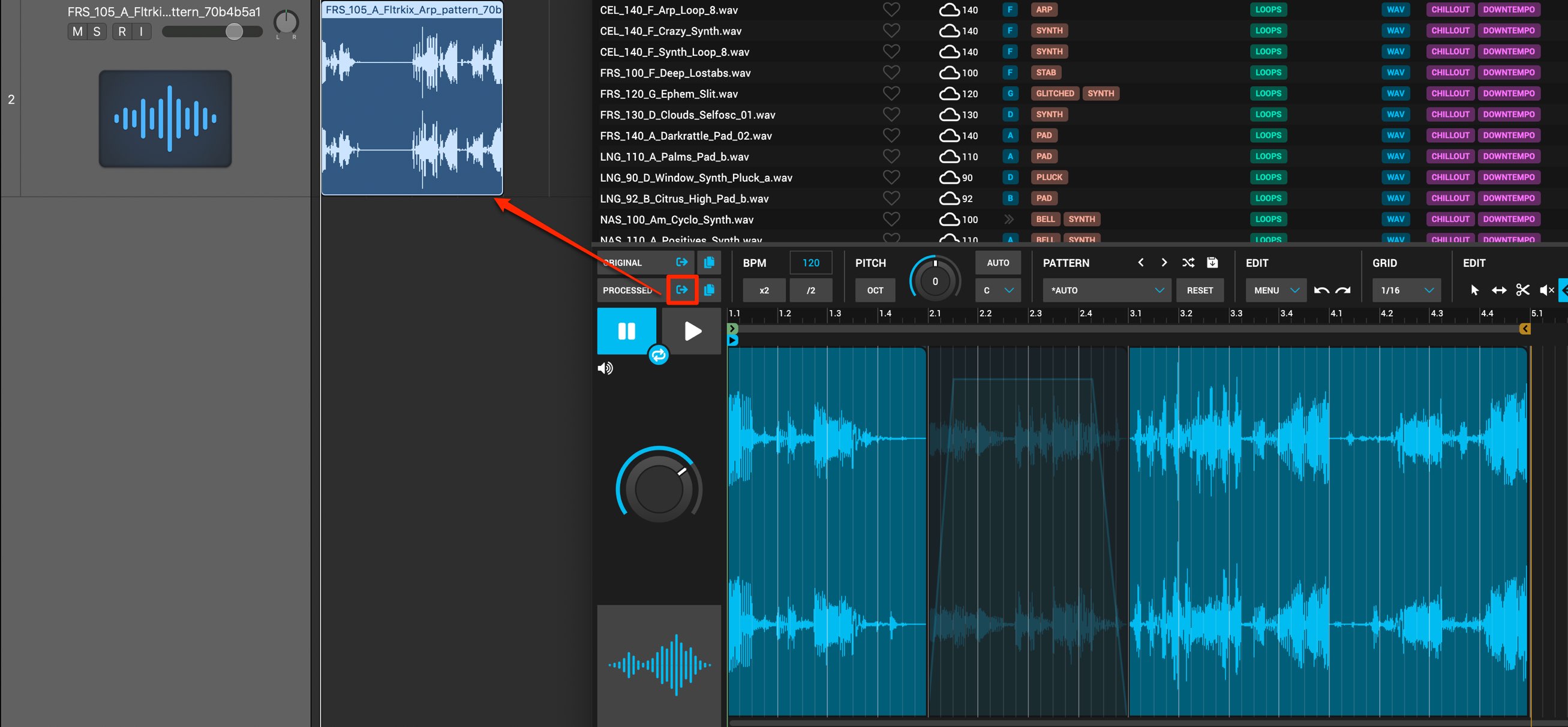The width and height of the screenshot is (1568, 727).
Task: Export the ORIGINAL audio with its drag icon
Action: [682, 262]
